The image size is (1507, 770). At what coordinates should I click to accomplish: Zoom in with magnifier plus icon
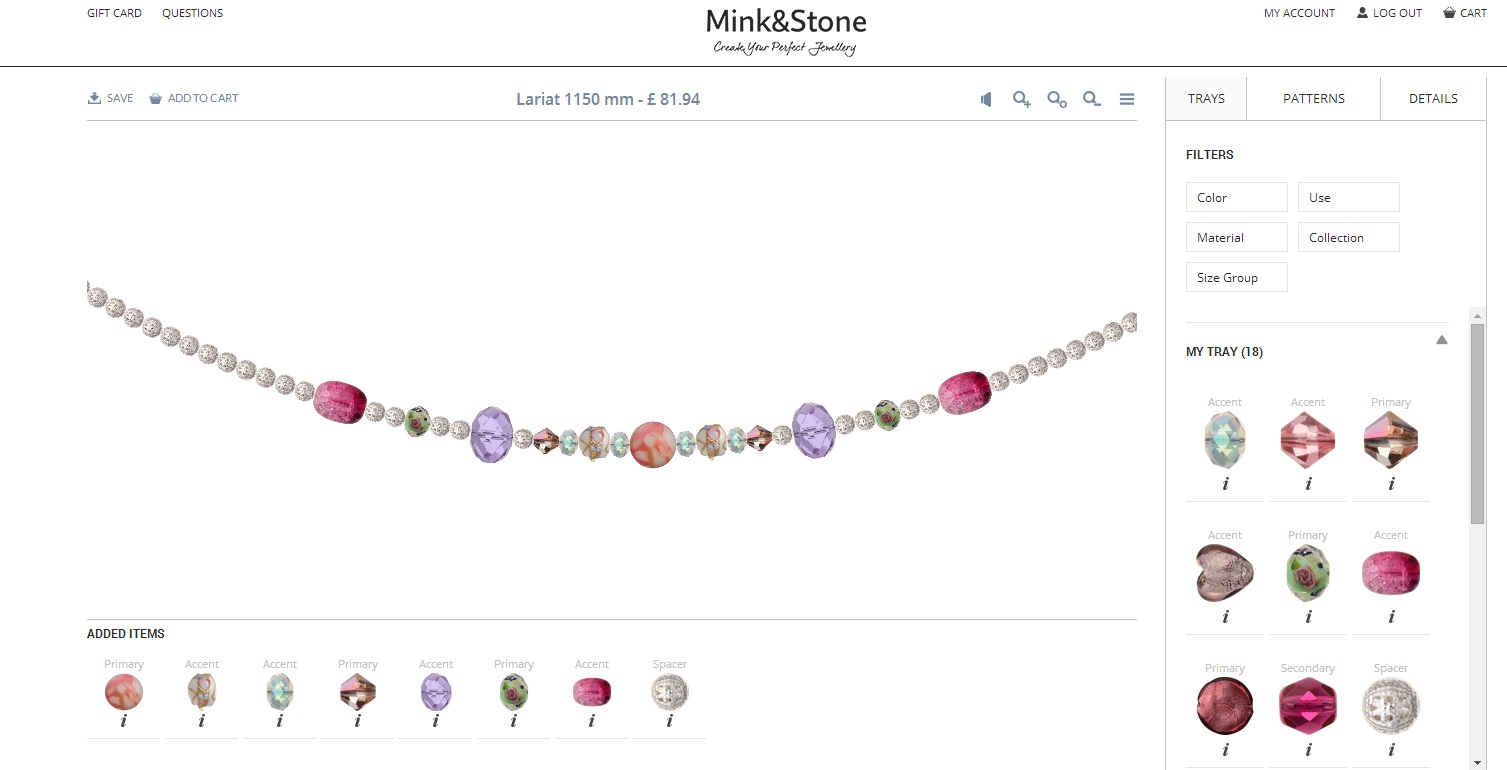point(1022,99)
